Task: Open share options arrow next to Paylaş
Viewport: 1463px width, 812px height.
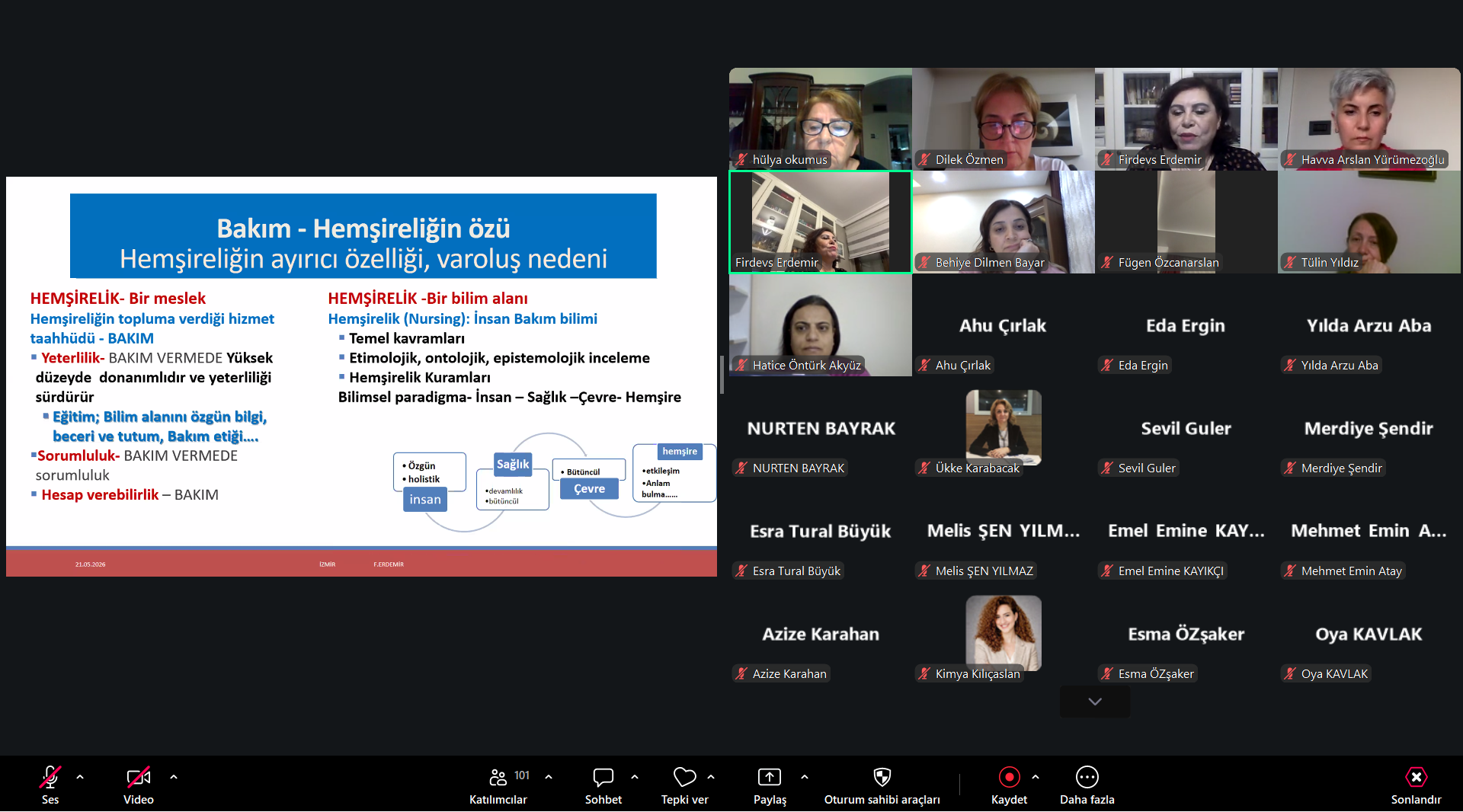Action: pos(805,777)
